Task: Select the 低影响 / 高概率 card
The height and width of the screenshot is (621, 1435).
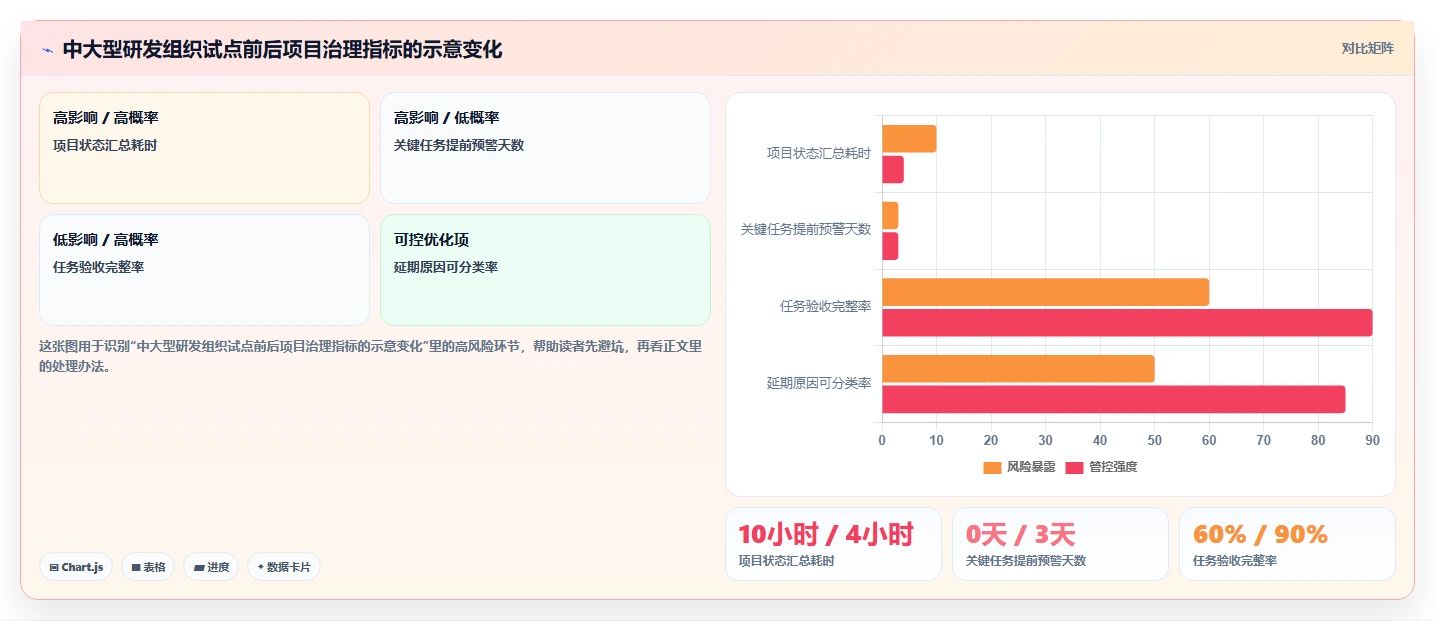Action: [204, 270]
